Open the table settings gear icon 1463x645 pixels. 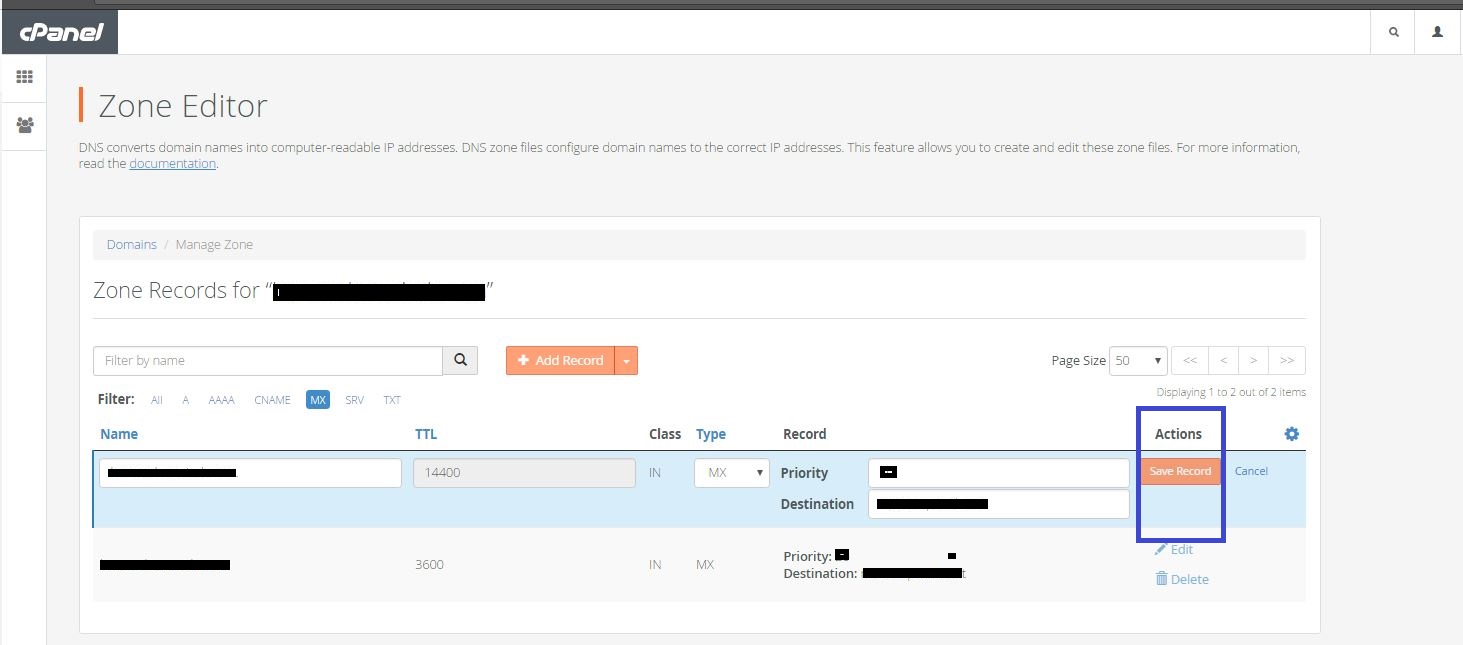click(x=1291, y=434)
